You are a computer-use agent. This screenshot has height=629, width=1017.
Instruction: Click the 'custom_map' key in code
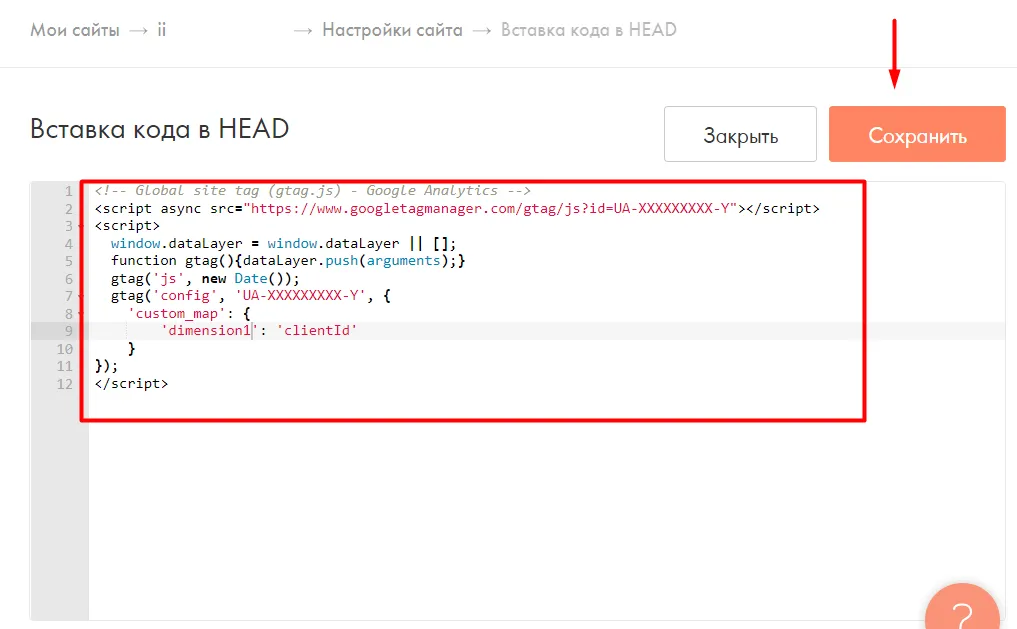point(176,314)
